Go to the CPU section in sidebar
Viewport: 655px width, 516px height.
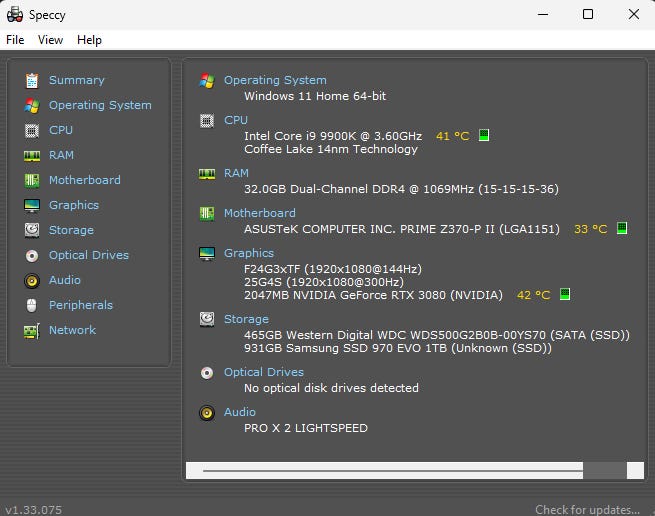(x=61, y=130)
